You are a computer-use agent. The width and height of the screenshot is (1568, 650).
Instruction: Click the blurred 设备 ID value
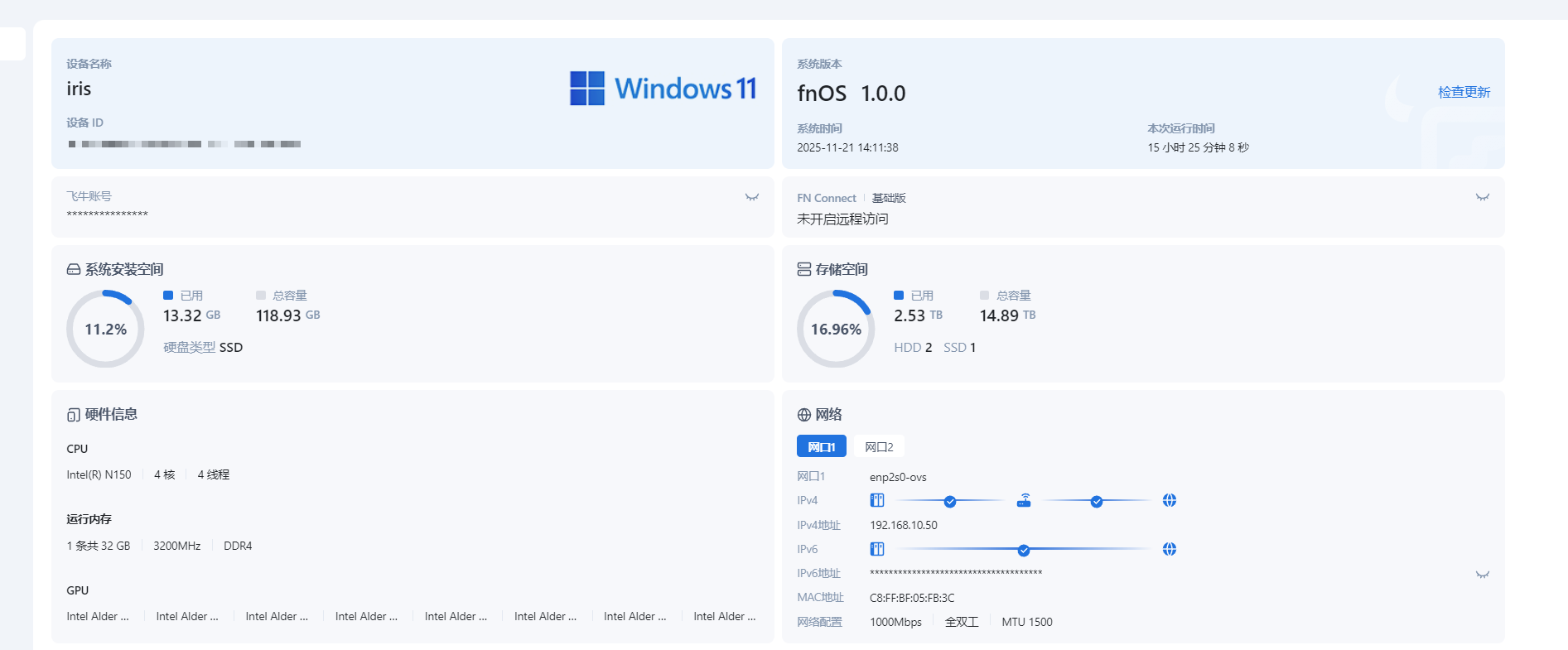click(184, 144)
